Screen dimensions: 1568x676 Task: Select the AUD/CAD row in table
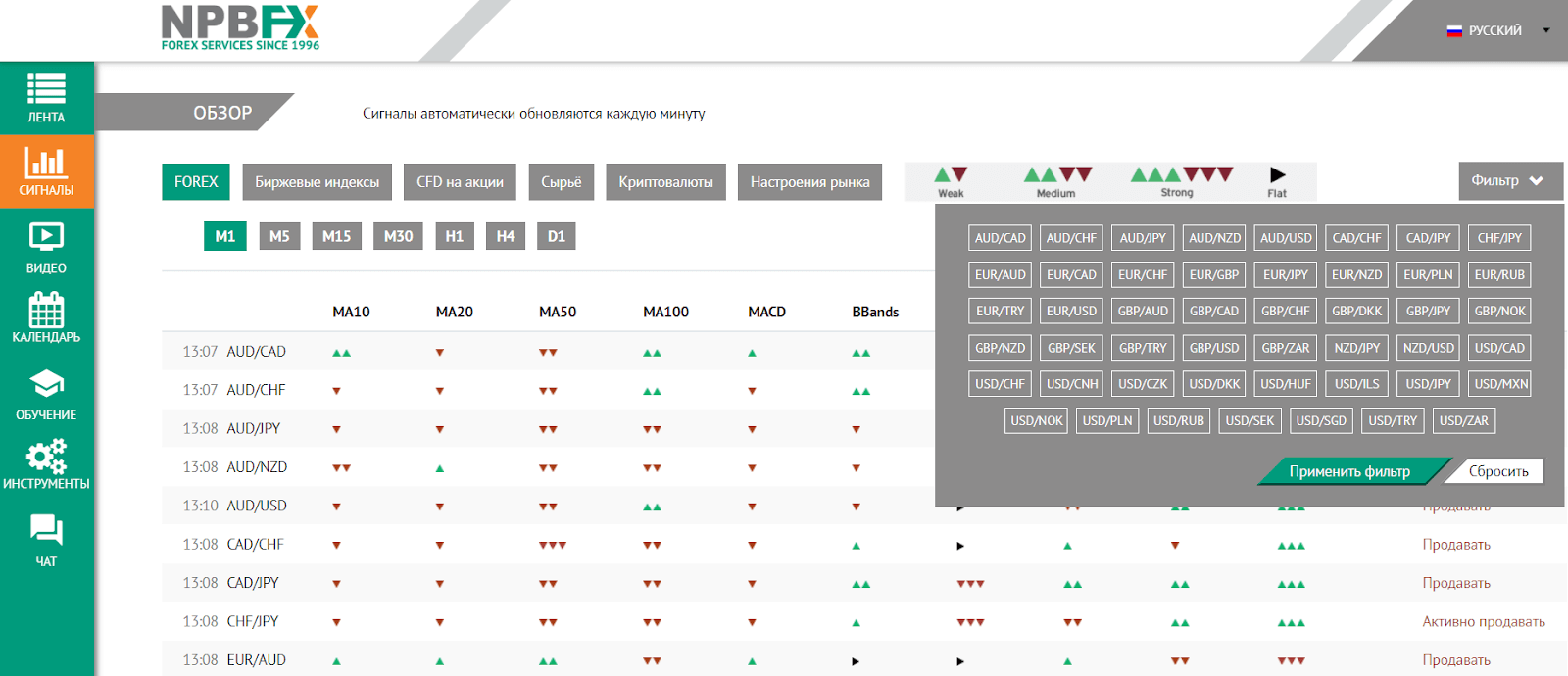[256, 352]
